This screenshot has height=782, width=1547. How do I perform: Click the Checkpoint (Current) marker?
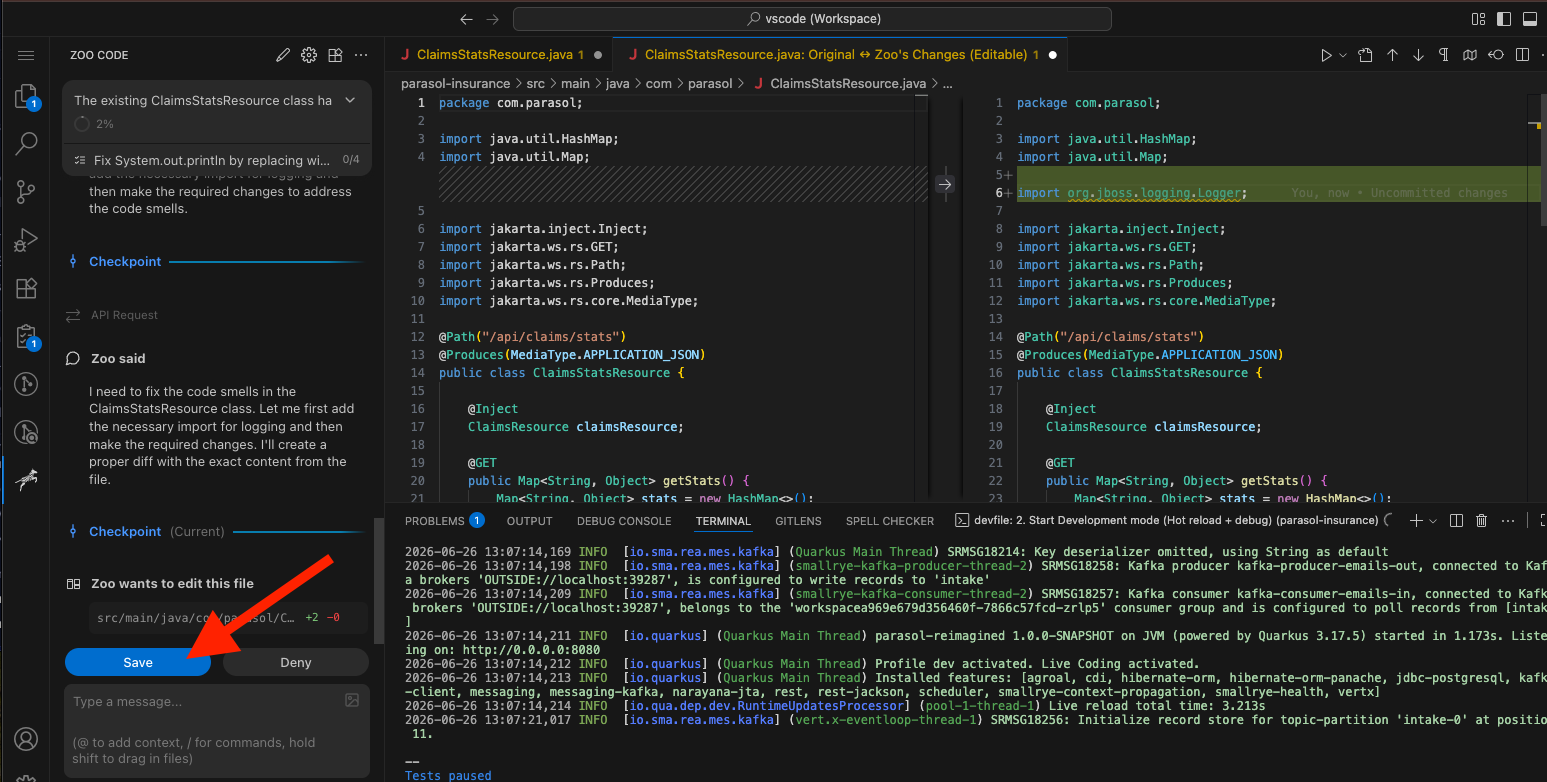pos(125,531)
